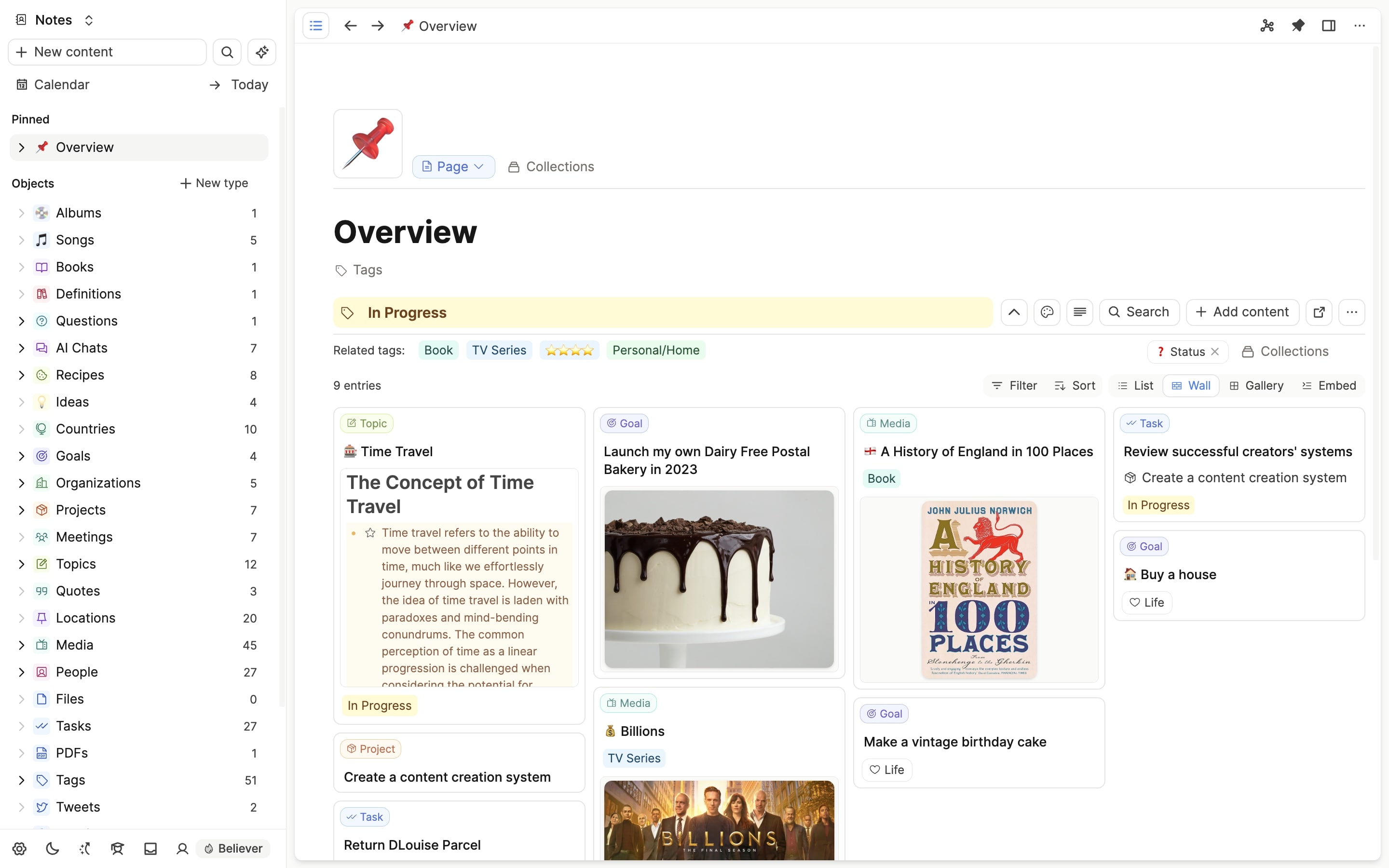Choose tag color via palette icon
The width and height of the screenshot is (1389, 868).
tap(1047, 312)
